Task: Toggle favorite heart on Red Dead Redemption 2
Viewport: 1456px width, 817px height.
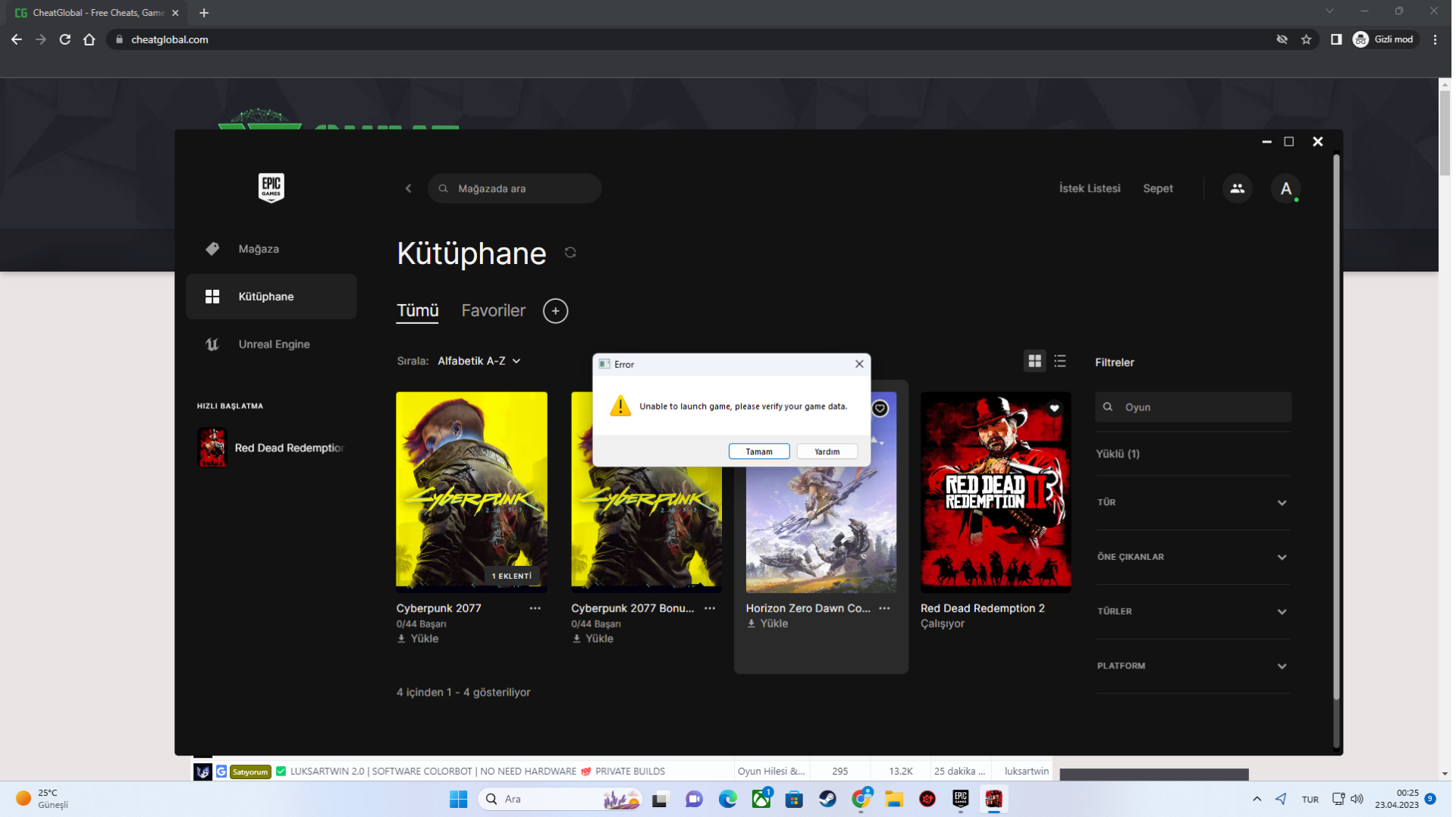Action: (x=1054, y=409)
